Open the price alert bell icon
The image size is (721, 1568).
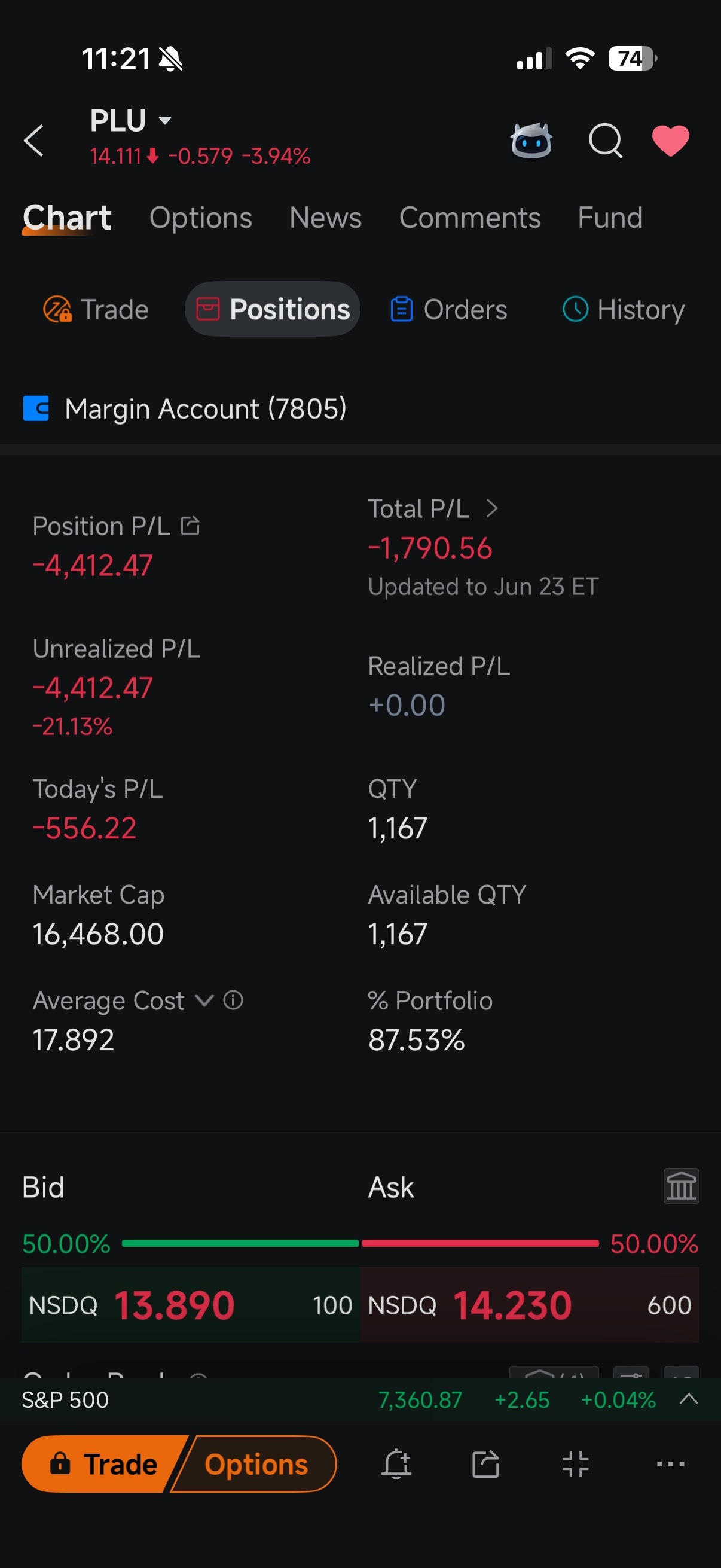396,1464
